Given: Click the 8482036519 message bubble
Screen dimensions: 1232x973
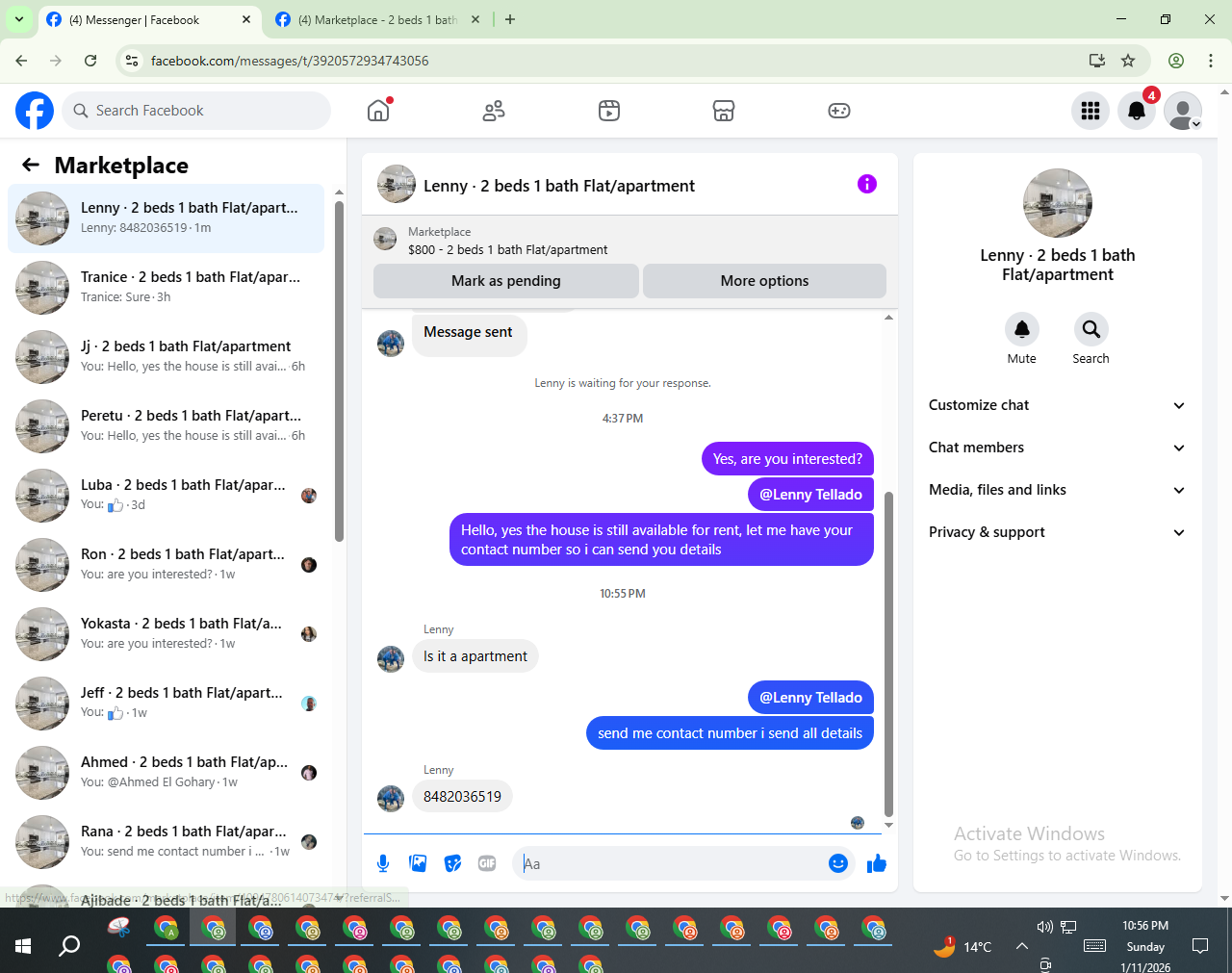Looking at the screenshot, I should (462, 797).
